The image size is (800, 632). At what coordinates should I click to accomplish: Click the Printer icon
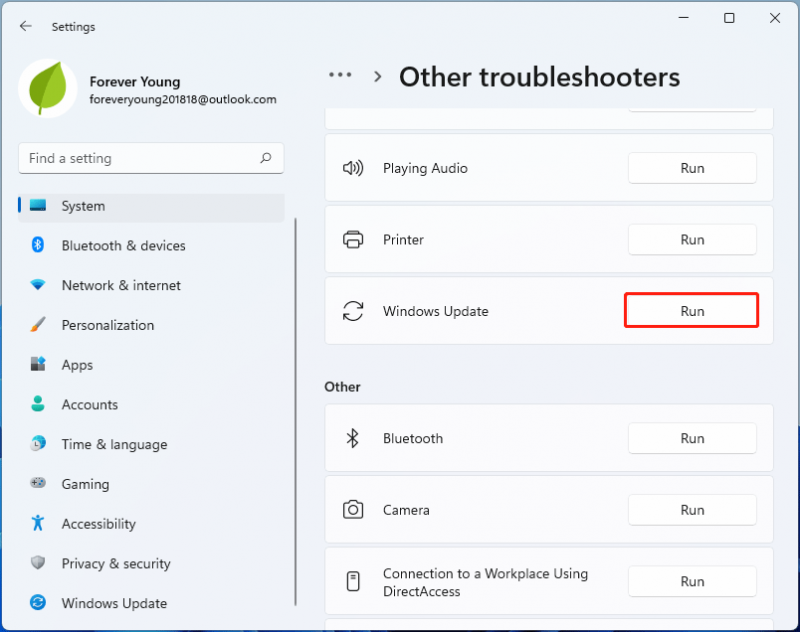[x=353, y=239]
